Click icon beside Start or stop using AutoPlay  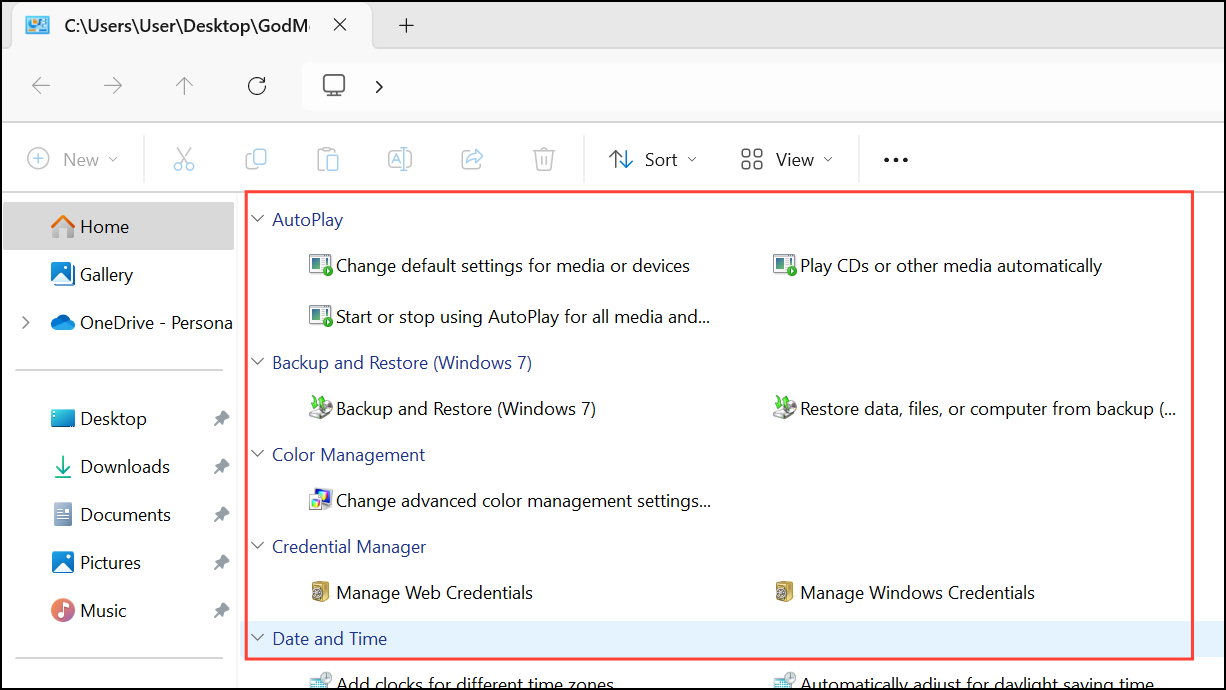click(320, 317)
